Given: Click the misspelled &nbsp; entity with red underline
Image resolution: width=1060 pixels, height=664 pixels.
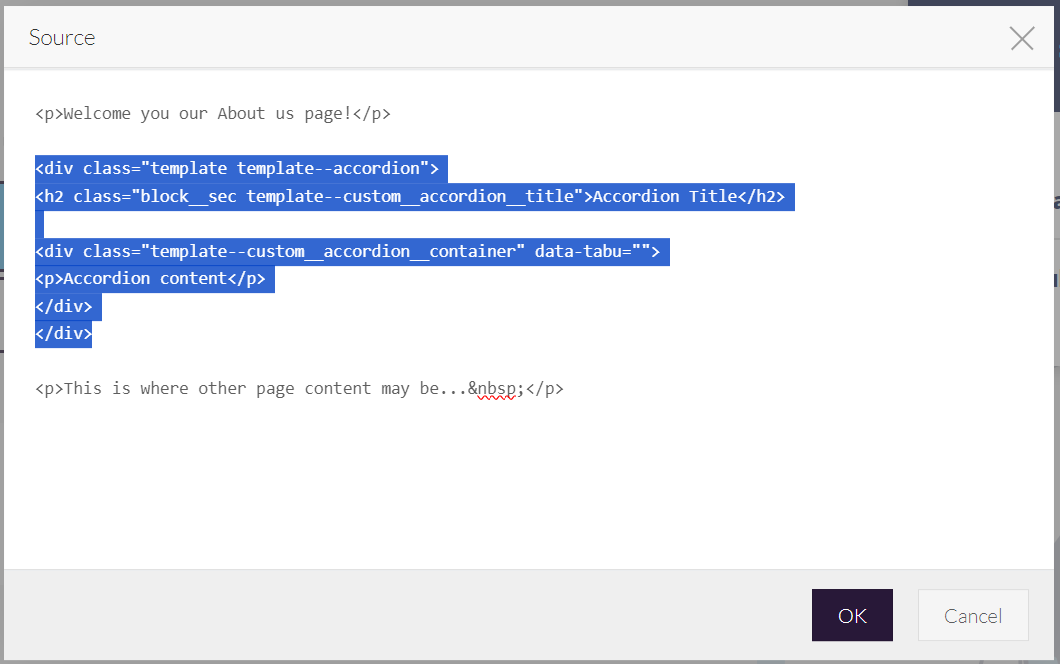Looking at the screenshot, I should pyautogui.click(x=496, y=388).
